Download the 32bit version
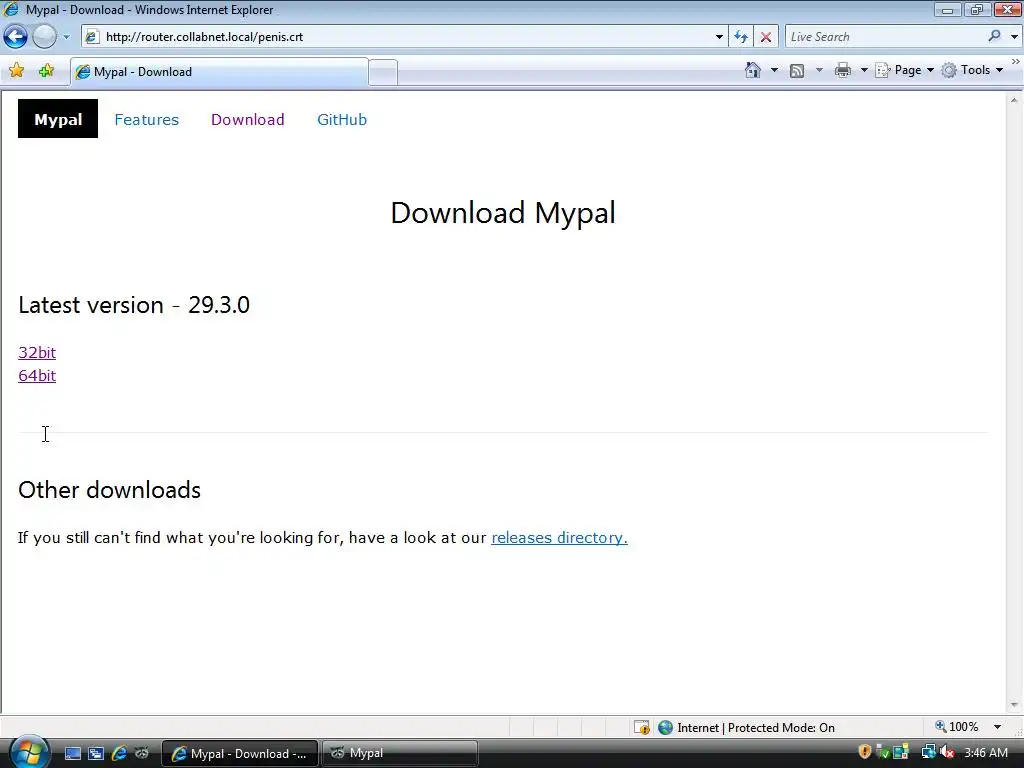 click(37, 353)
